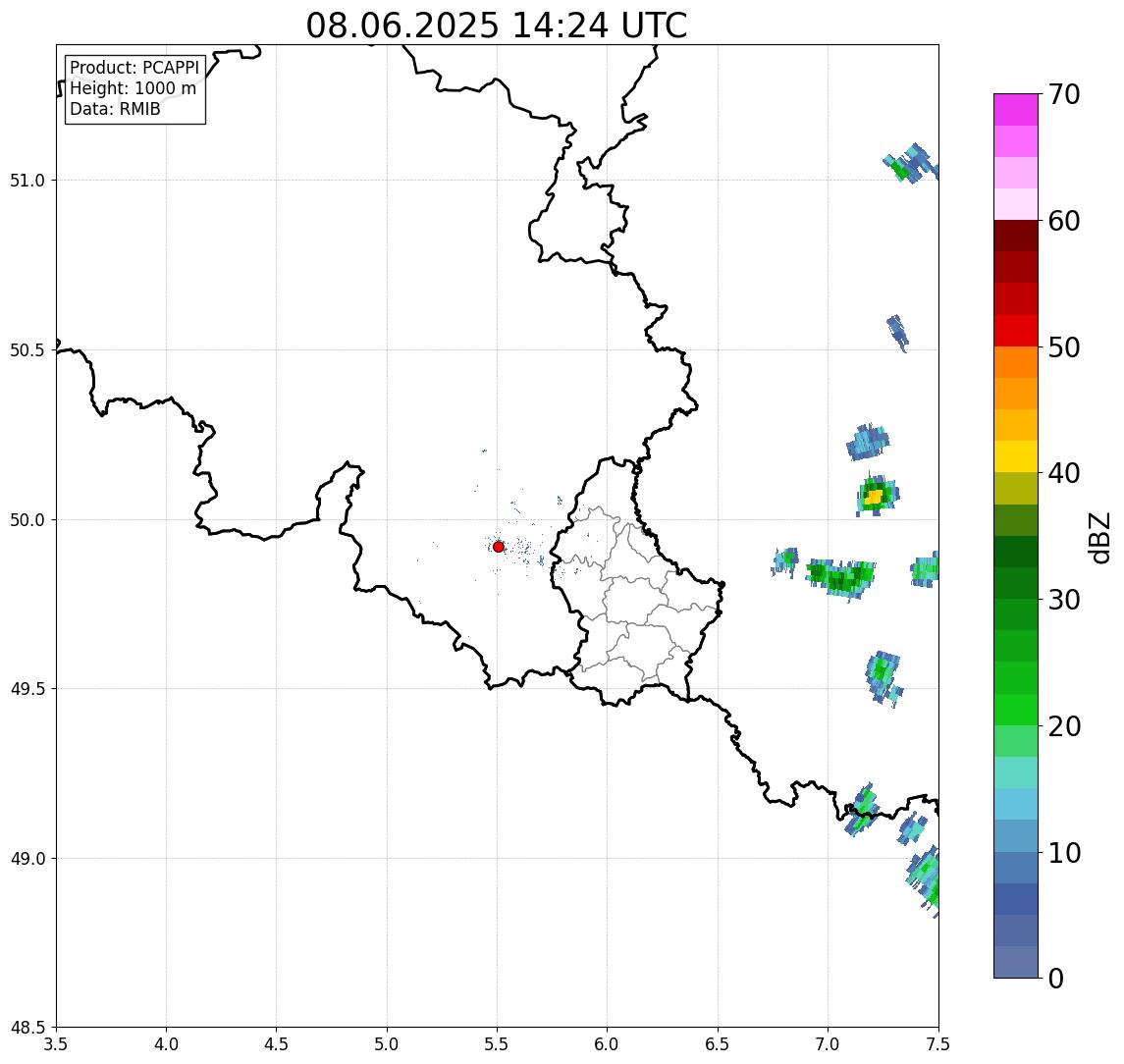Click the colorbar tick label 0
This screenshot has height=1064, width=1124.
coord(1056,979)
